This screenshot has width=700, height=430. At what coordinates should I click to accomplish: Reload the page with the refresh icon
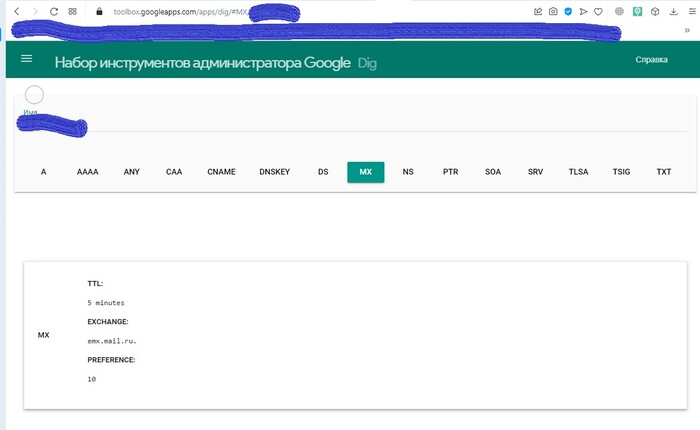point(54,12)
